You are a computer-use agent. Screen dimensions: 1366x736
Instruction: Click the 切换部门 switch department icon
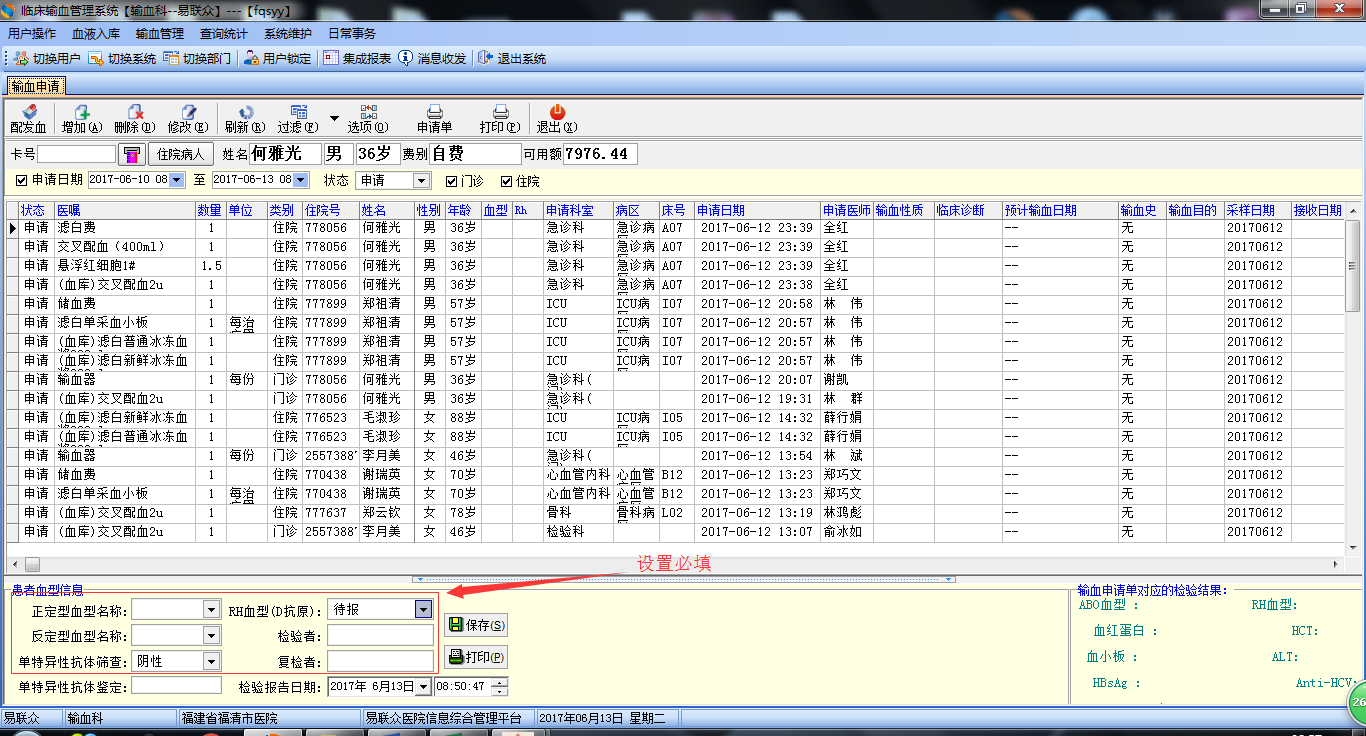point(171,58)
